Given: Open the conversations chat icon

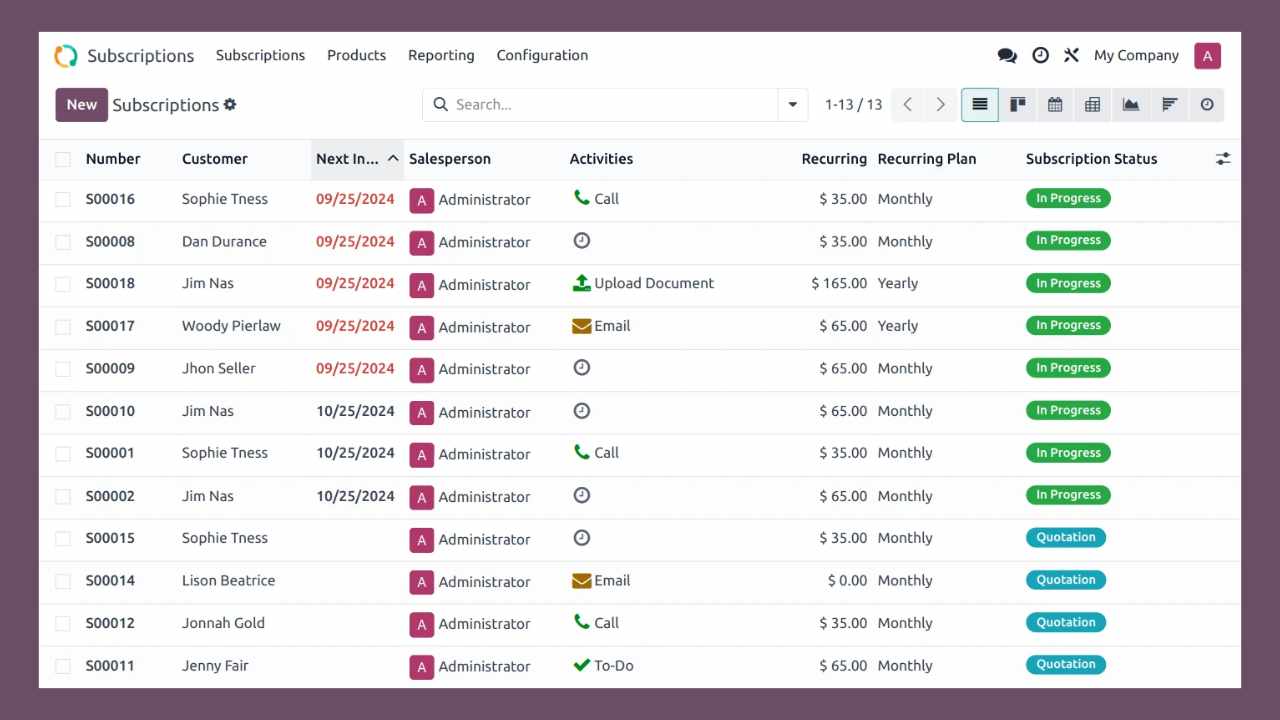Looking at the screenshot, I should pos(1007,56).
